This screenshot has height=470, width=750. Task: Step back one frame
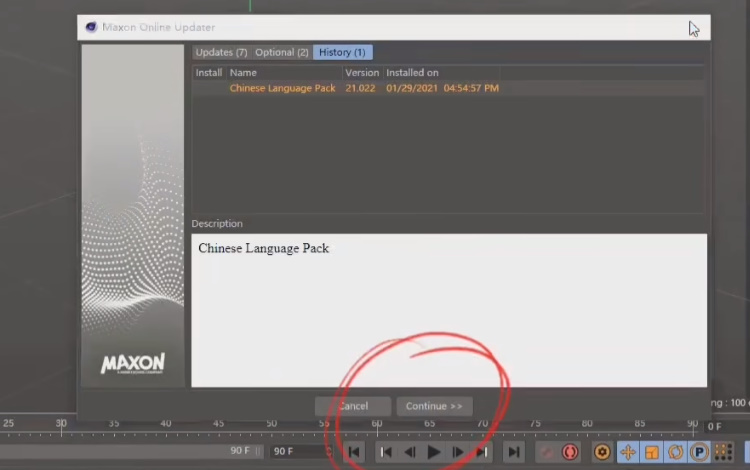coord(409,452)
